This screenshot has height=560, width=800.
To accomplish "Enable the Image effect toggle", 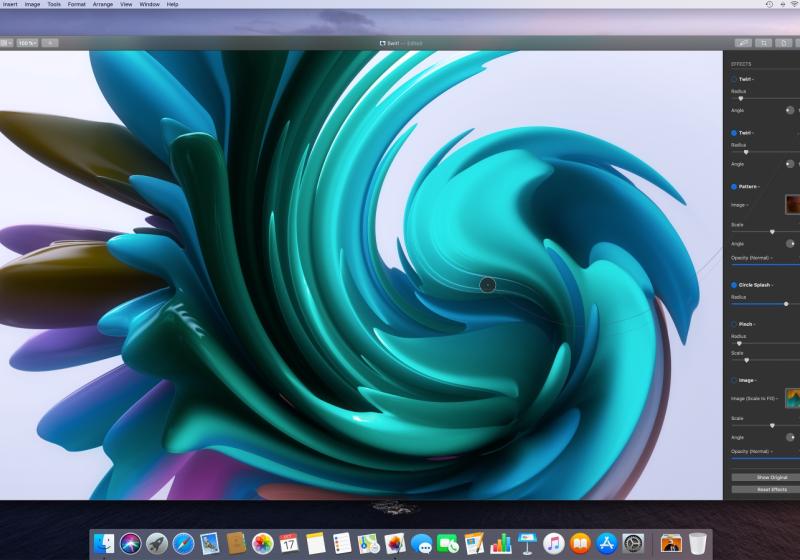I will point(734,380).
